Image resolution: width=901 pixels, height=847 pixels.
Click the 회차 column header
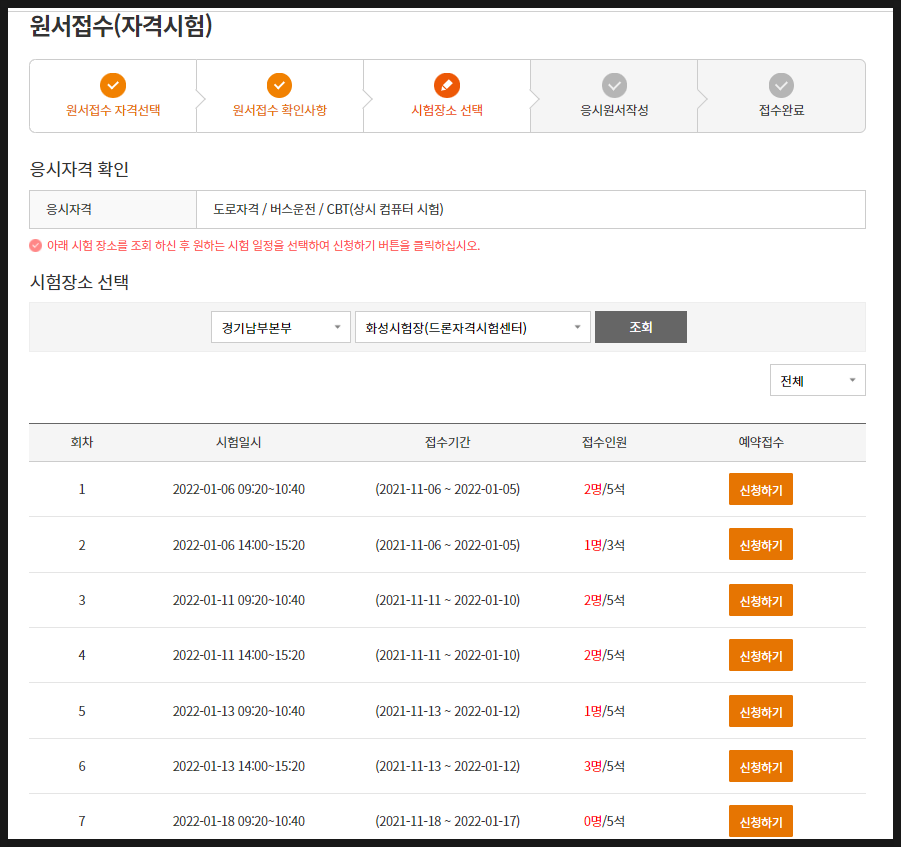82,442
